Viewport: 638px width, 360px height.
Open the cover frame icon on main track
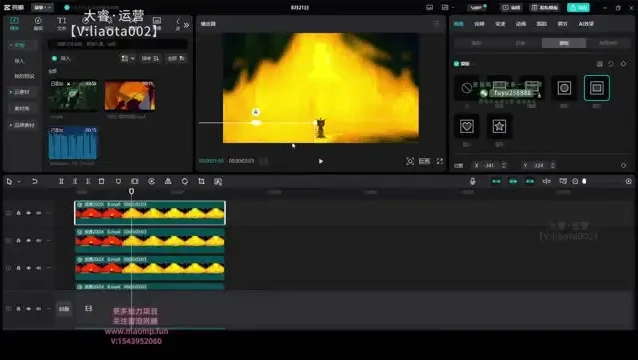88,309
